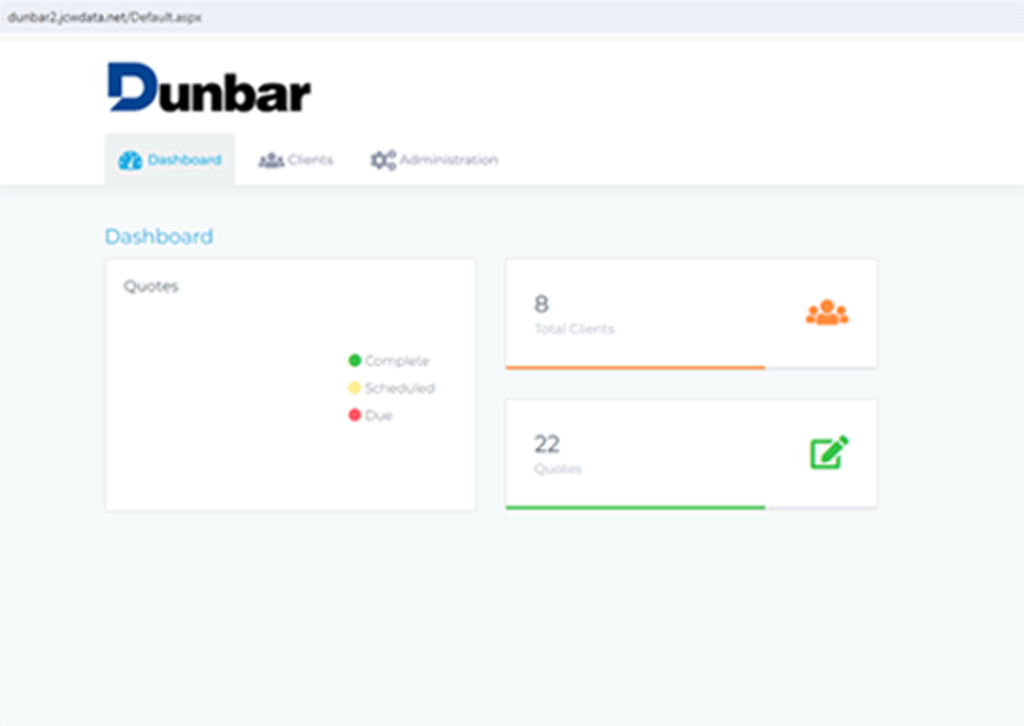Screen dimensions: 1024x726
Task: Click the green Complete color dot
Action: click(x=355, y=360)
